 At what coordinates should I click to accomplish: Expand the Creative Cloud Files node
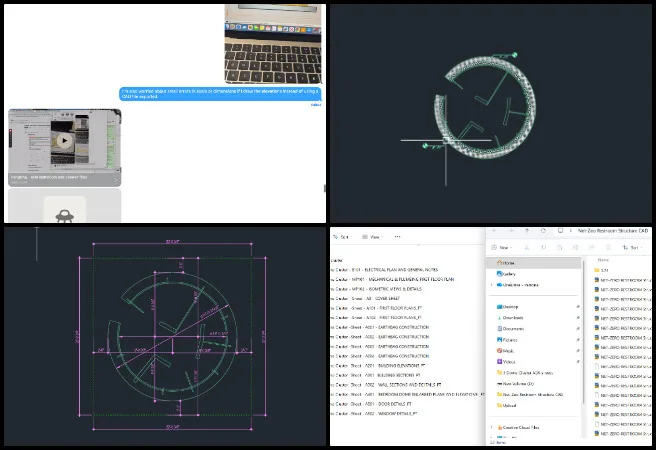coord(491,427)
